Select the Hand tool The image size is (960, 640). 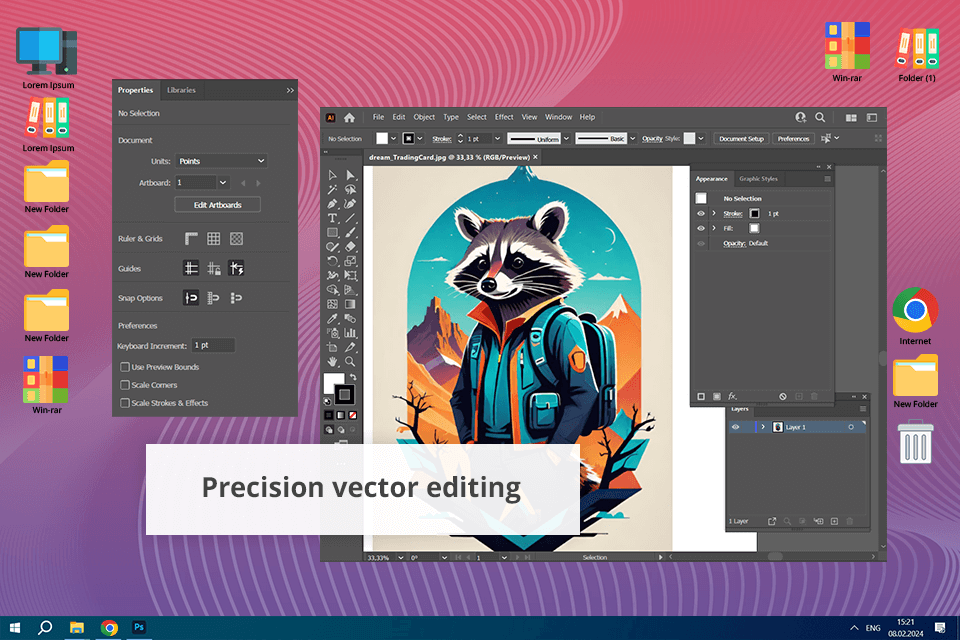(332, 362)
